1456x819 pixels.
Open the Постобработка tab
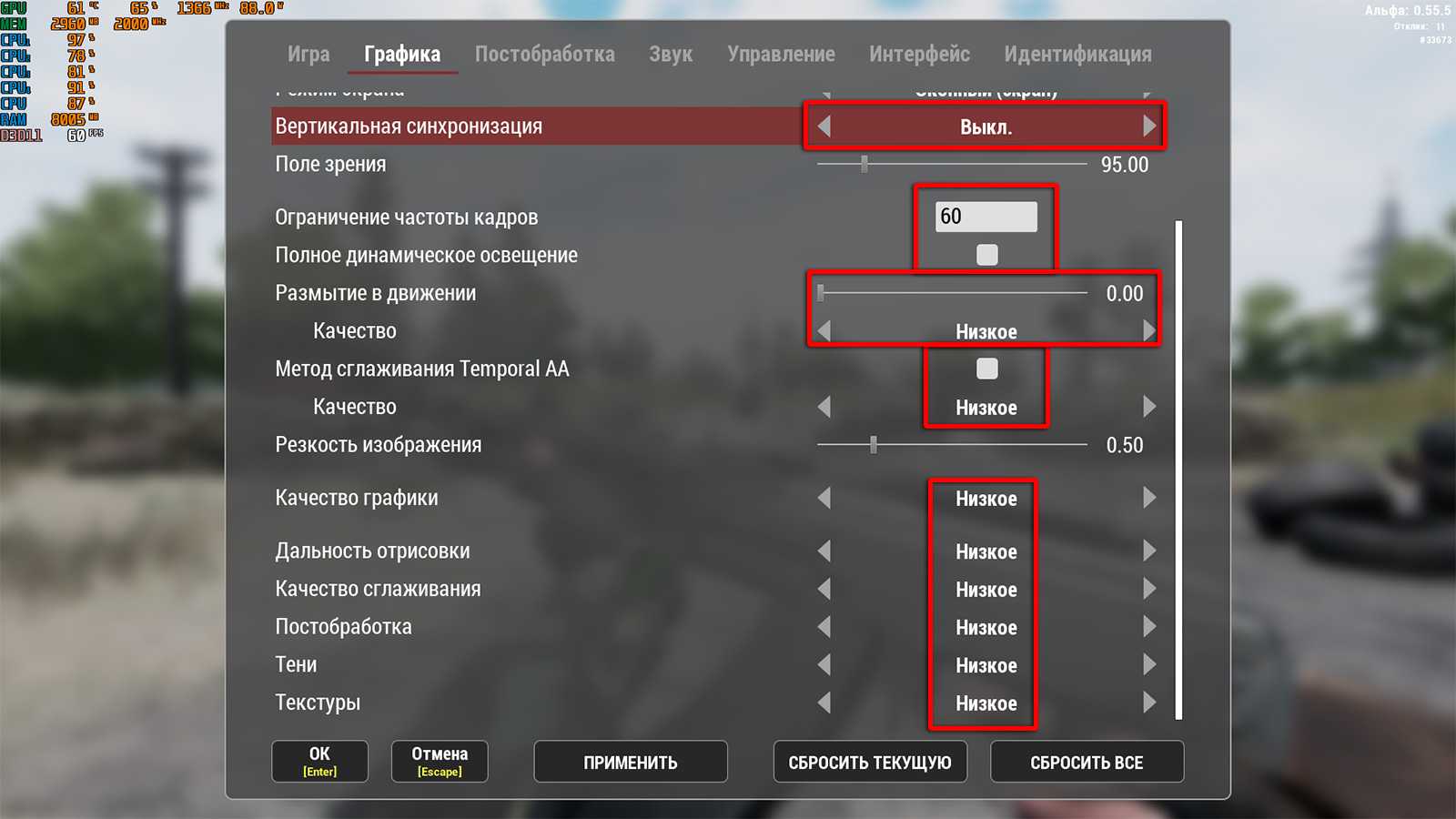pyautogui.click(x=544, y=54)
